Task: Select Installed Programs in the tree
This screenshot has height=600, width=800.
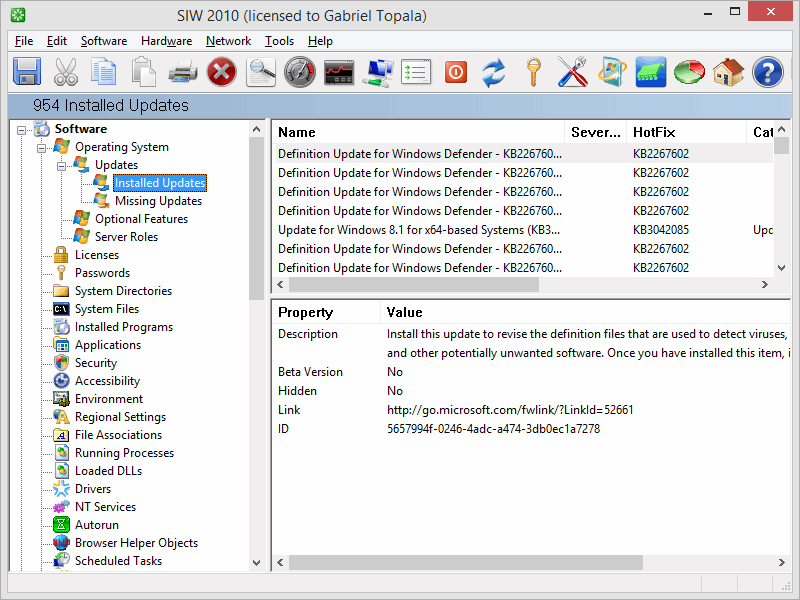Action: [123, 327]
